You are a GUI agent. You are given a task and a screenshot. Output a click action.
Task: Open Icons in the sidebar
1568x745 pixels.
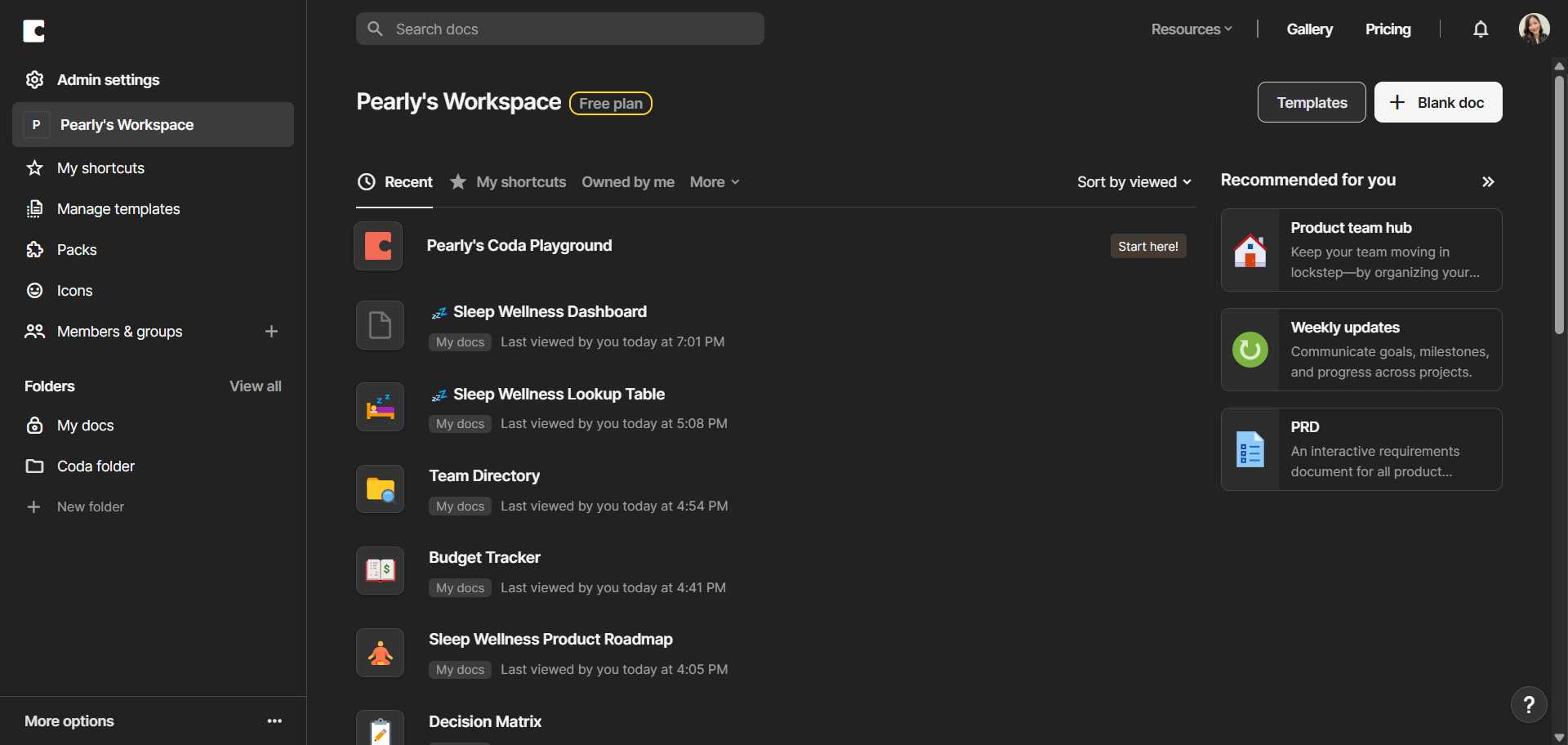74,290
